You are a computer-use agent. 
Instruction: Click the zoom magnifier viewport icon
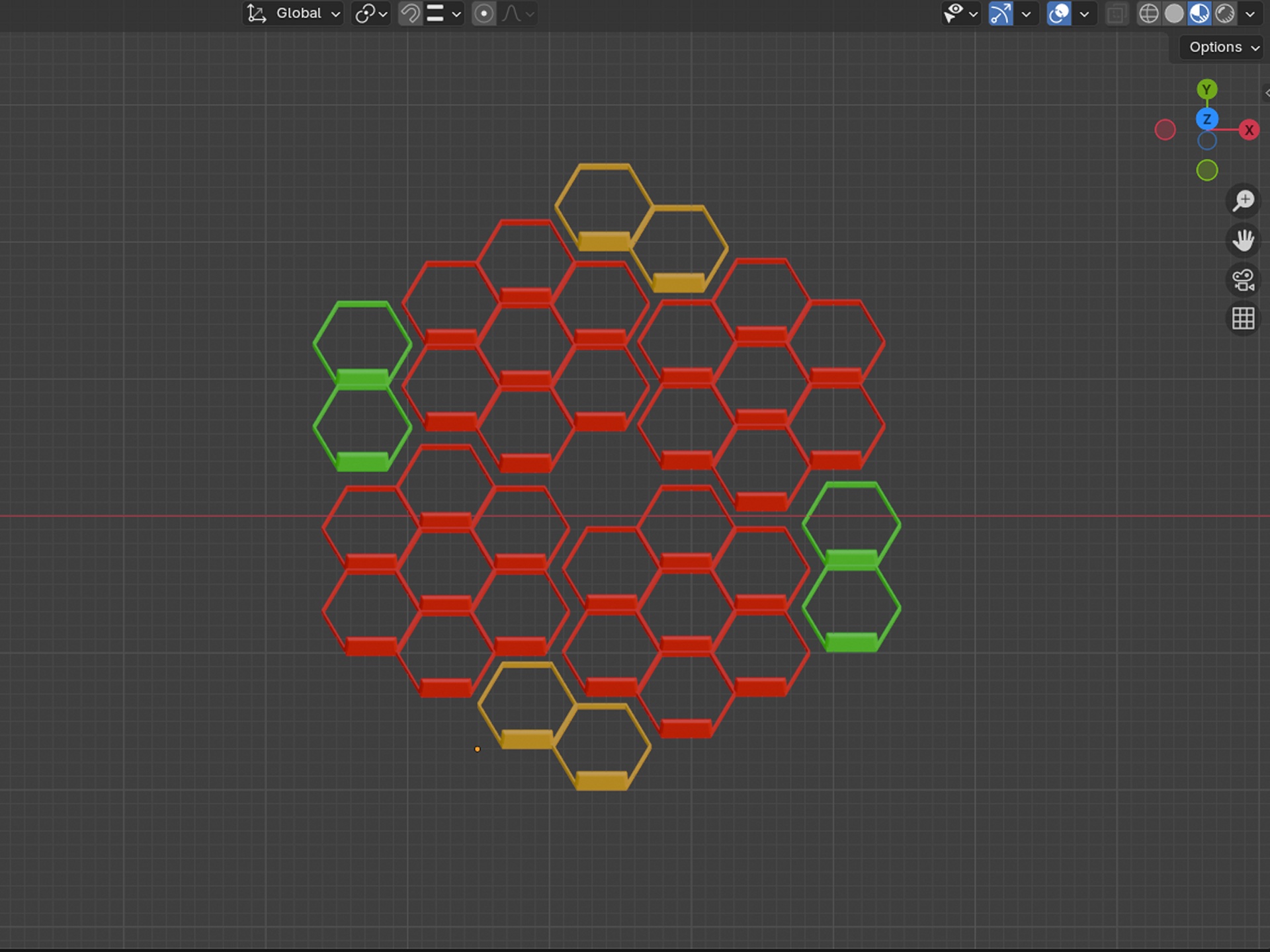1243,200
